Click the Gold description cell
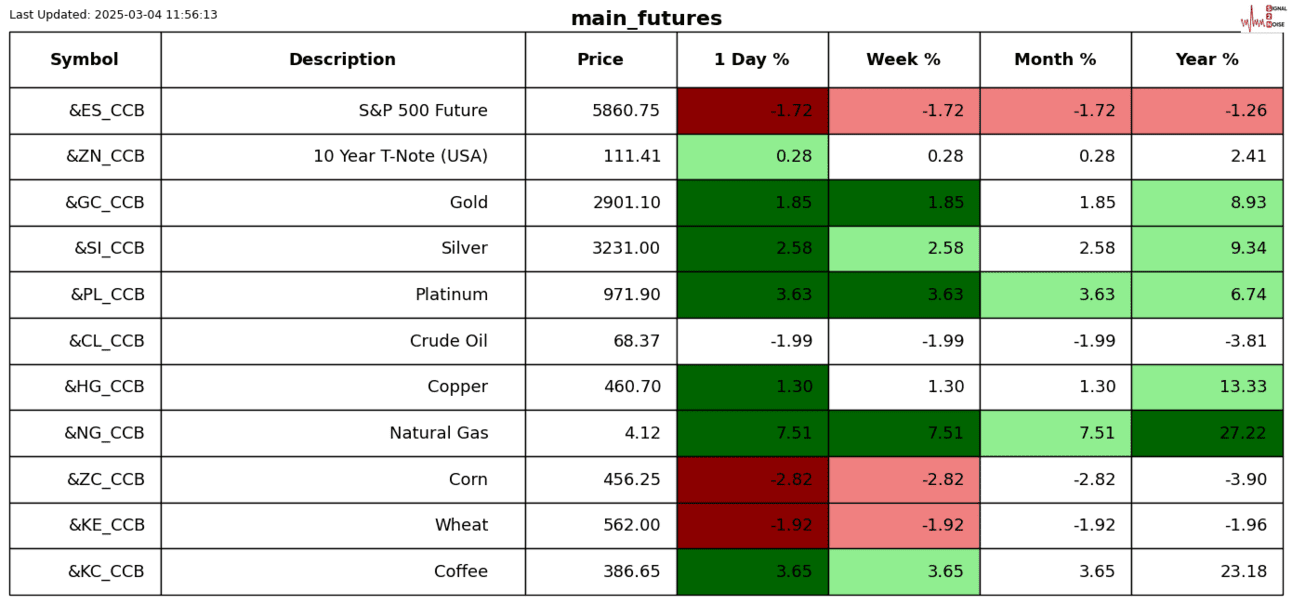This screenshot has height=604, width=1292. click(469, 203)
